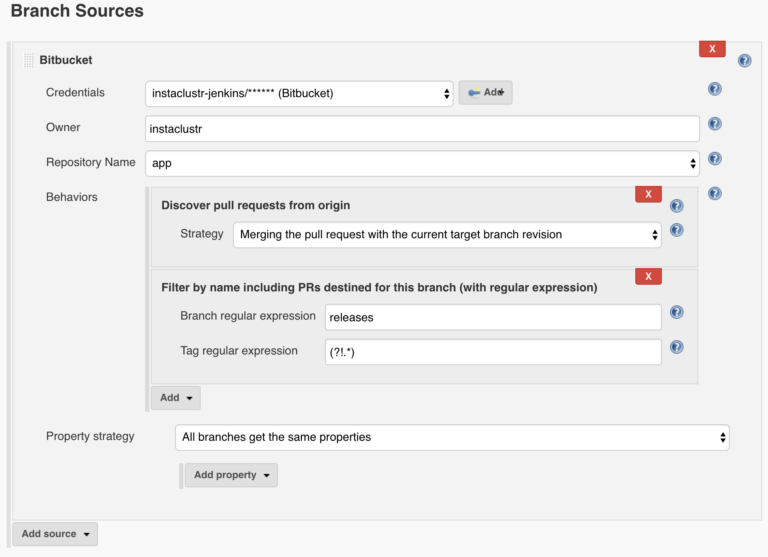Click into the Owner text field

422,129
